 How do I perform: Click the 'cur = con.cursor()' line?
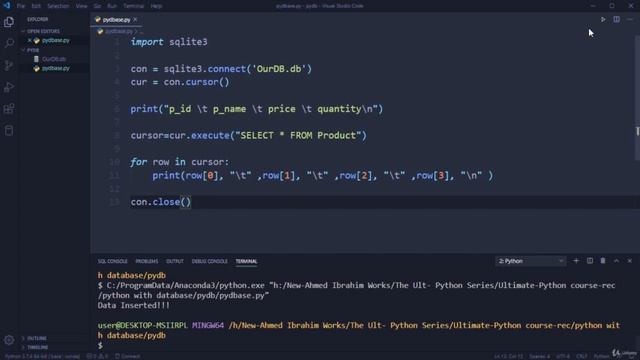click(180, 82)
